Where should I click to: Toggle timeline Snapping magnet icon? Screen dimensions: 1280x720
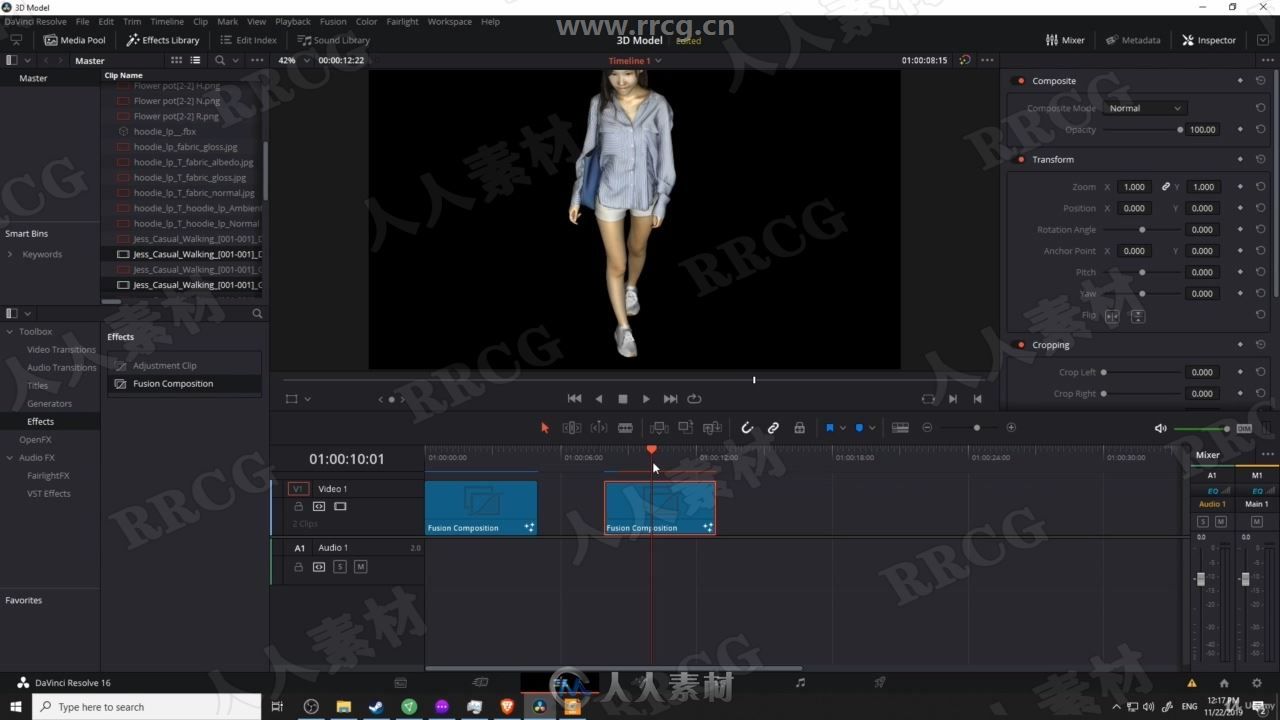click(747, 428)
